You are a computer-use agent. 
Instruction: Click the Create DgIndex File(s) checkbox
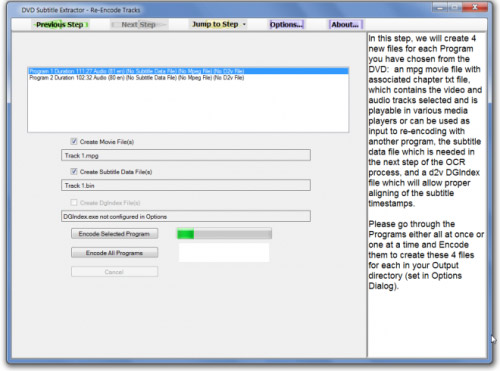tap(74, 202)
